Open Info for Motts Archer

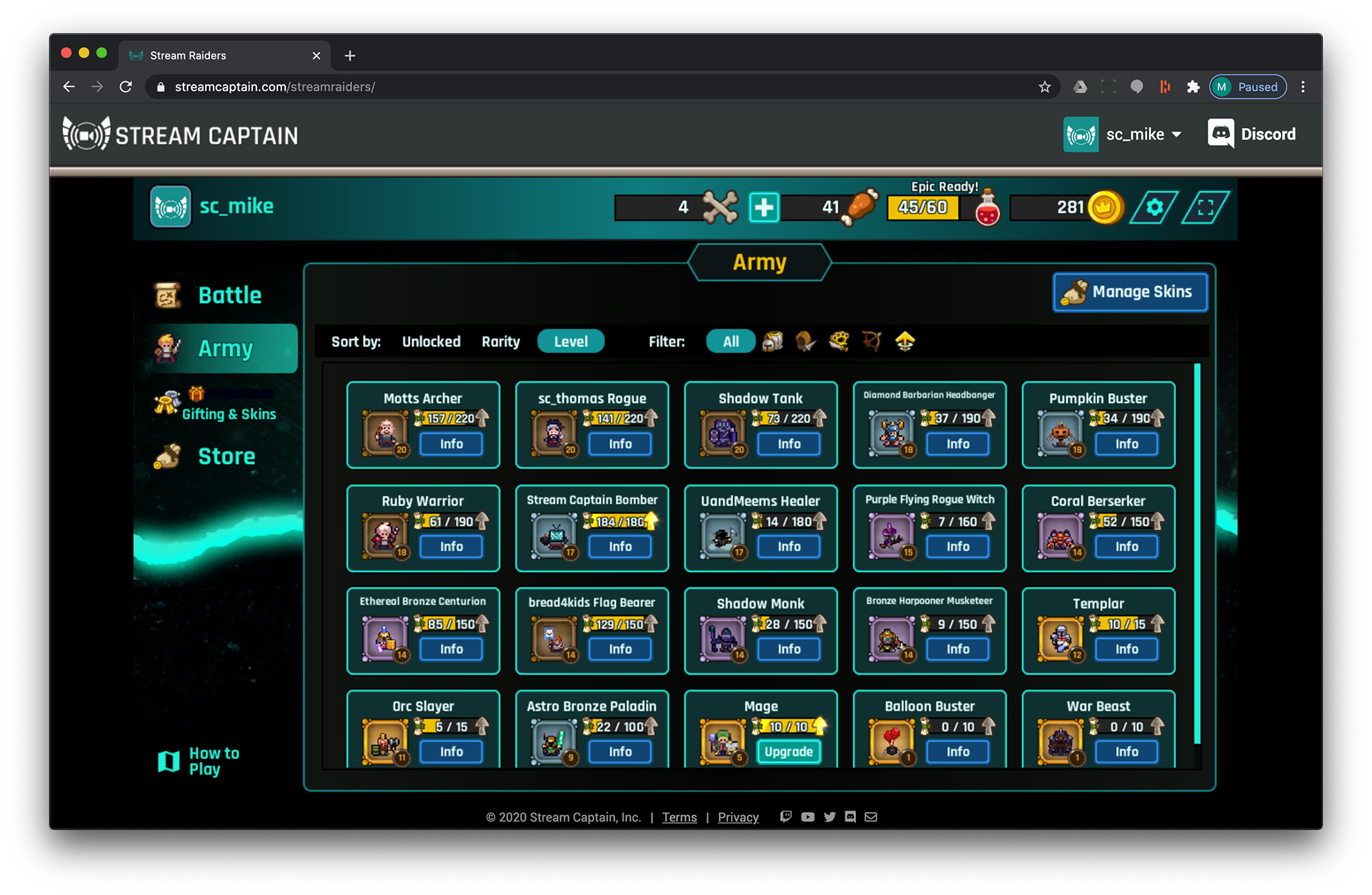coord(451,444)
